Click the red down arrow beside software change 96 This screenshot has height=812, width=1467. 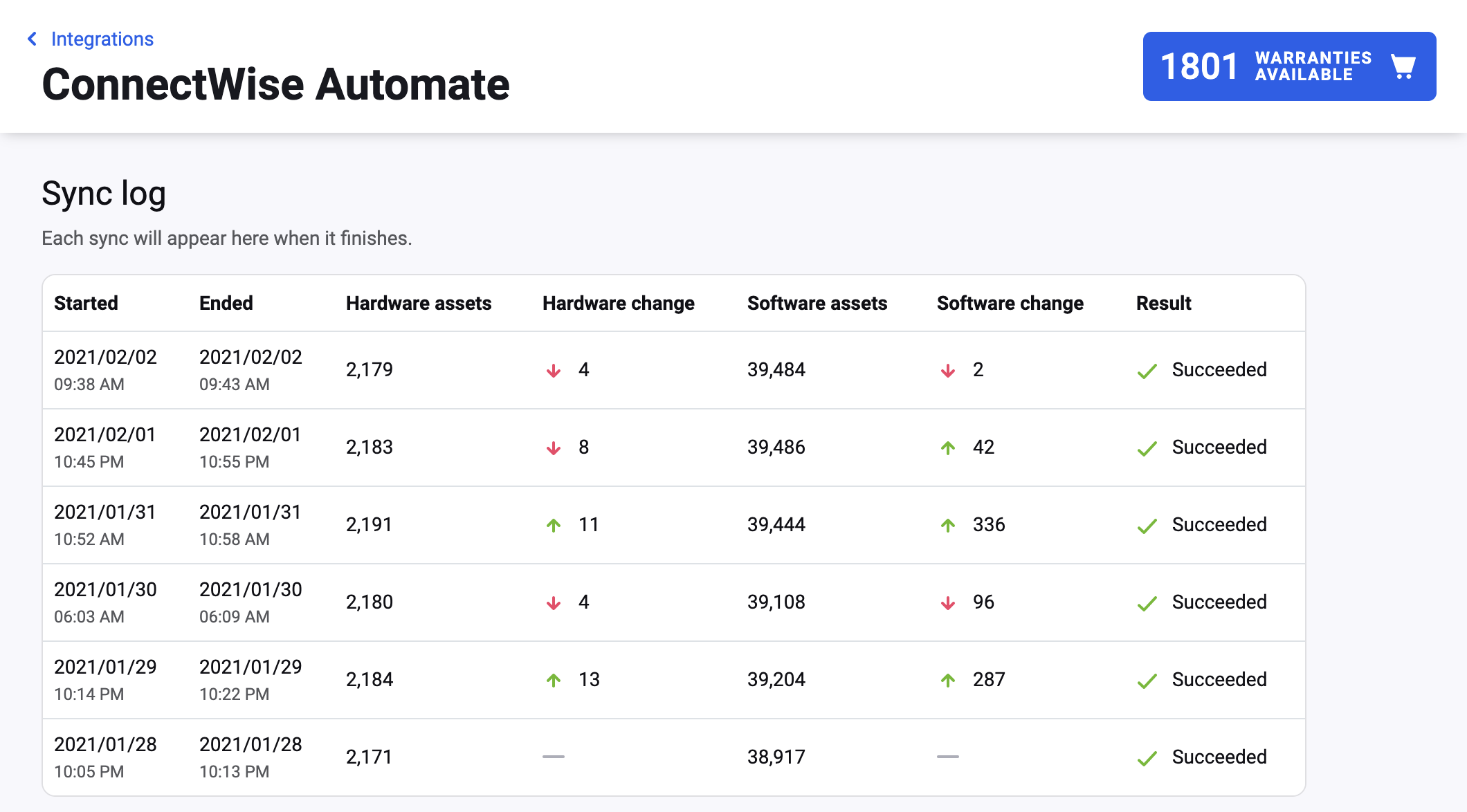pyautogui.click(x=948, y=603)
